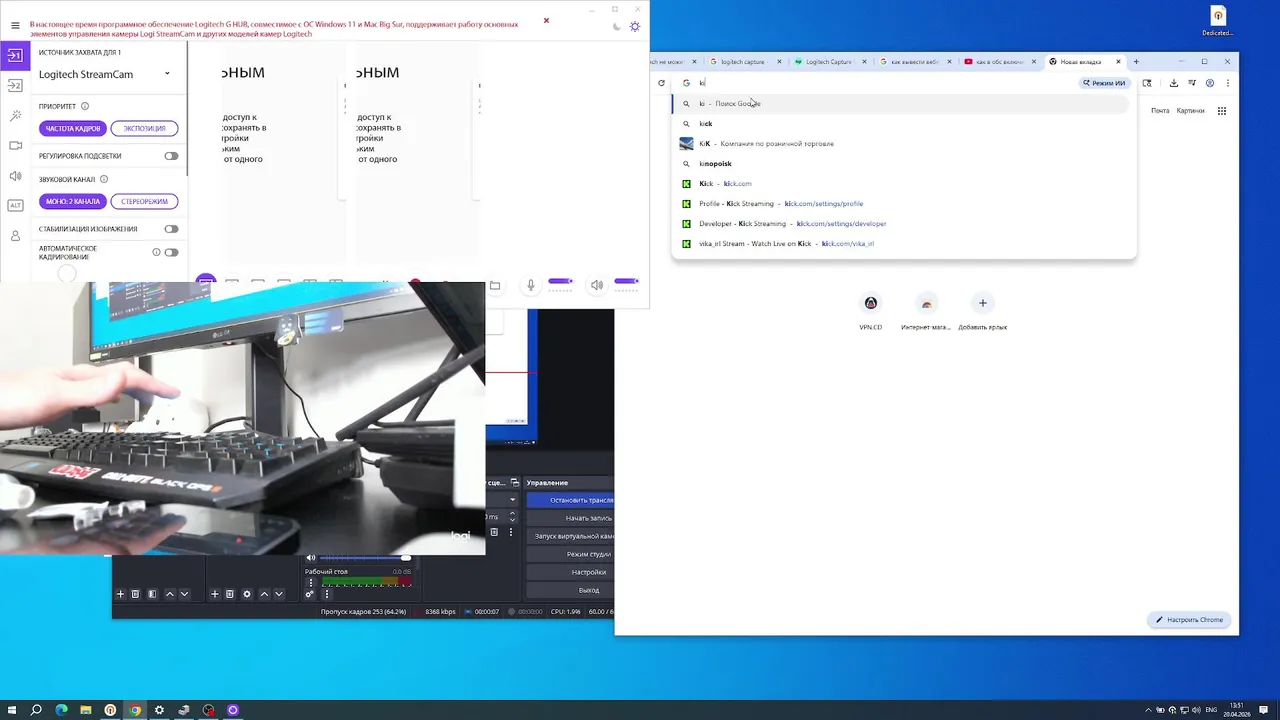Click Режим студии button in OBS
The height and width of the screenshot is (720, 1280).
(x=570, y=554)
